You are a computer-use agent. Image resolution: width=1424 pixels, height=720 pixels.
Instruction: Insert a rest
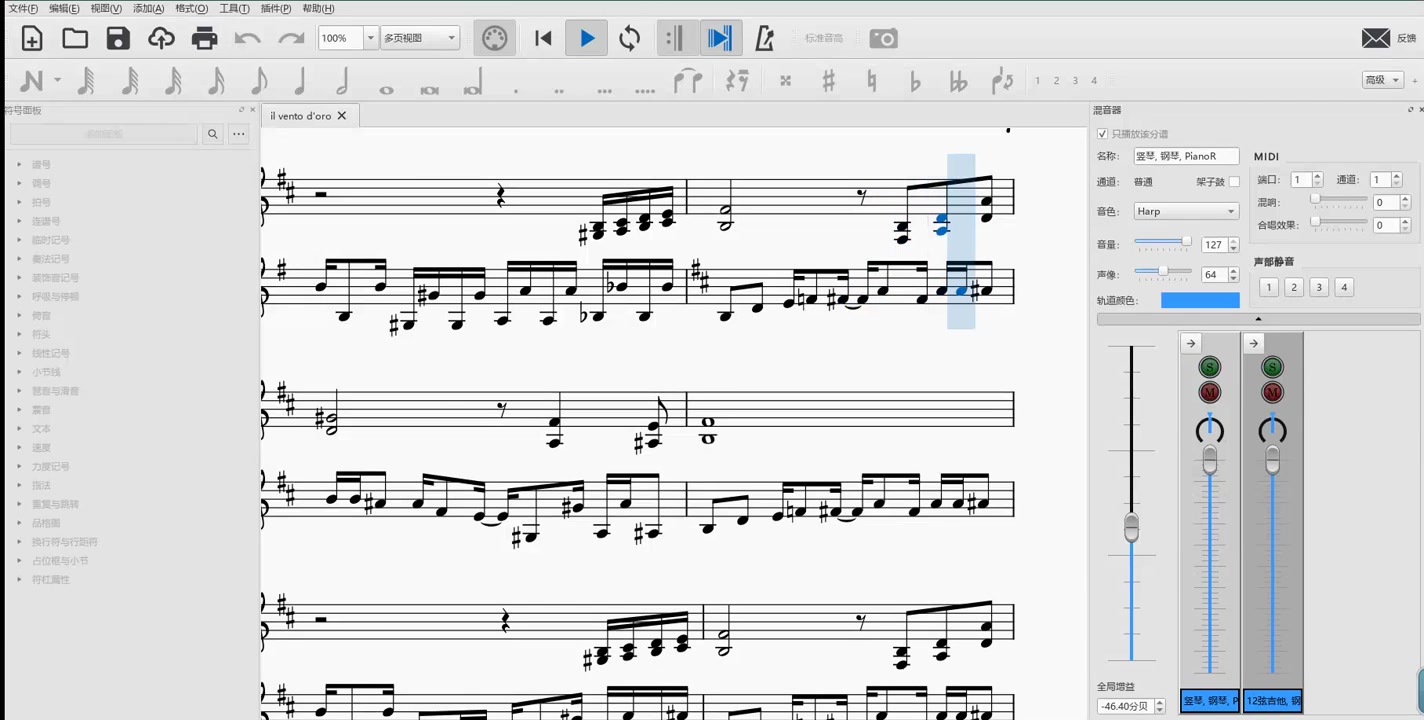coord(738,81)
